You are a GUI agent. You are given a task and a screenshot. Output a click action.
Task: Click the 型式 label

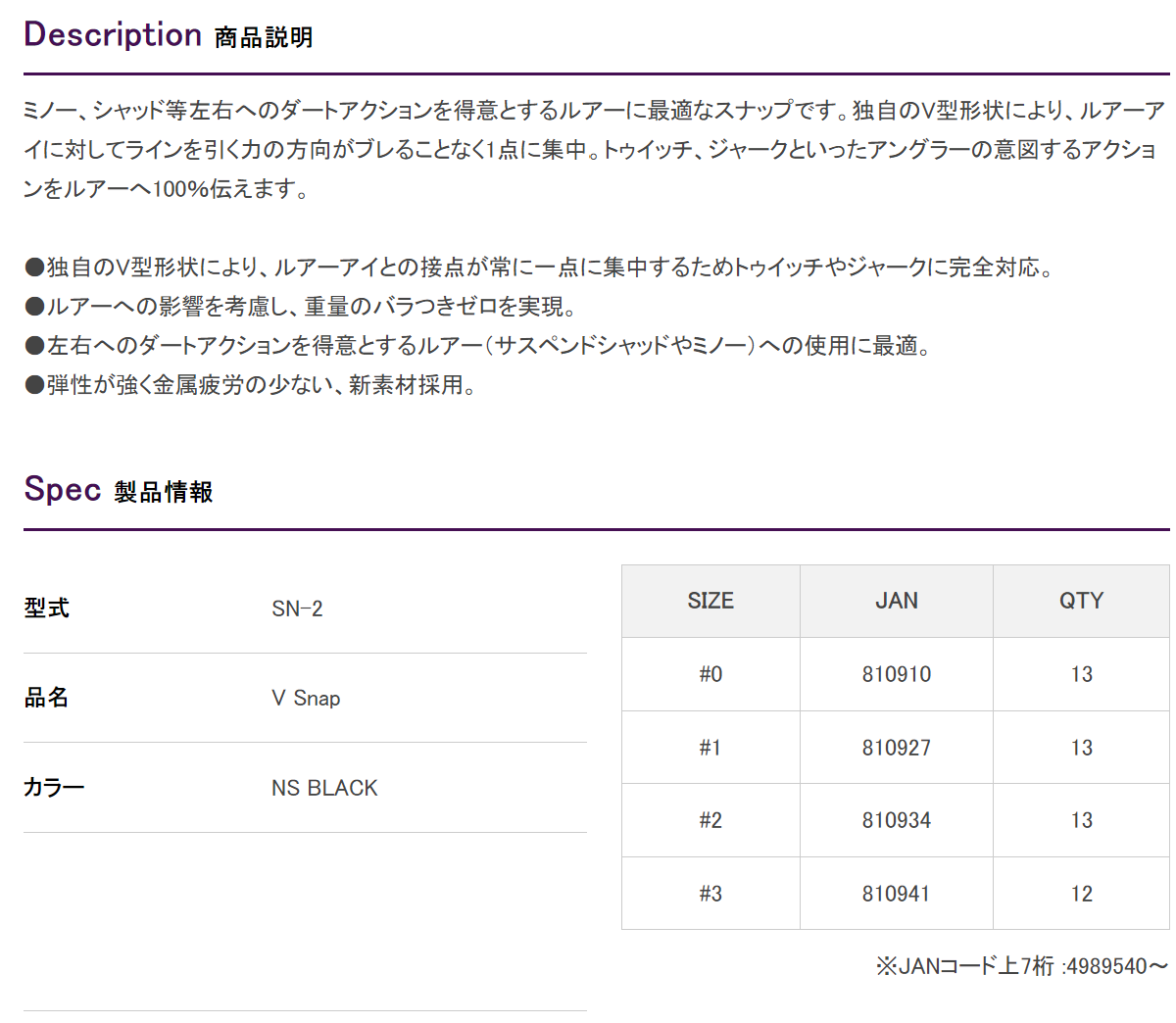pyautogui.click(x=46, y=609)
